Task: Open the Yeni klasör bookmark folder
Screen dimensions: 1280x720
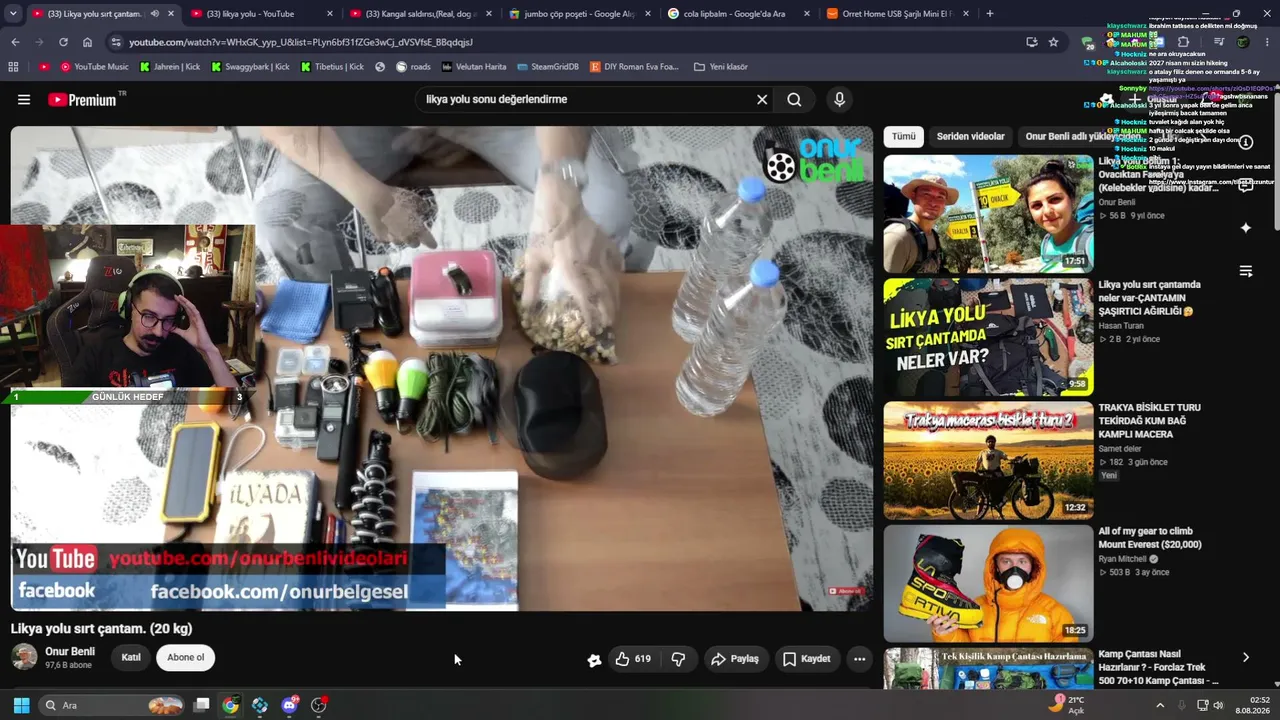Action: point(720,67)
